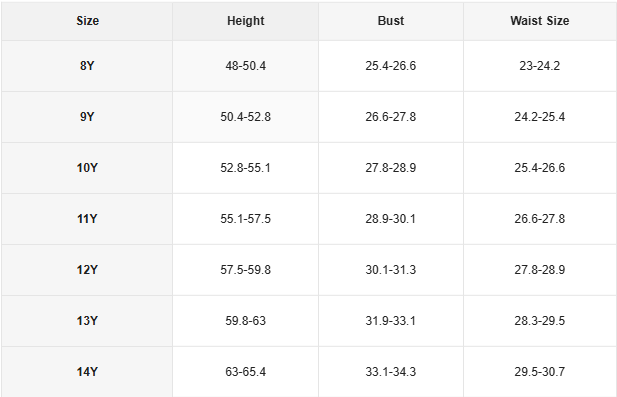
Task: Click bust cell 27.8-28.9
Action: coord(391,168)
